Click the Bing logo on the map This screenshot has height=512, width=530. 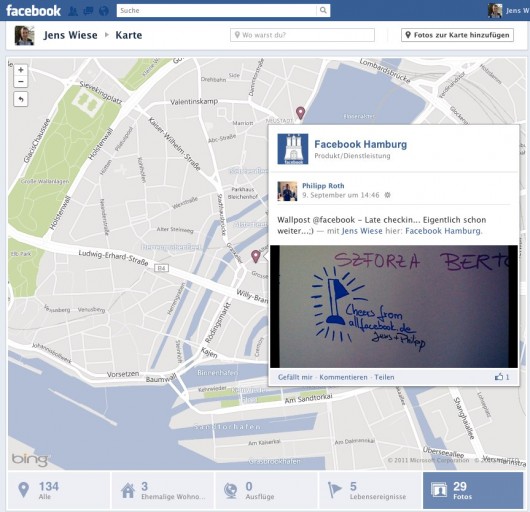pyautogui.click(x=30, y=459)
